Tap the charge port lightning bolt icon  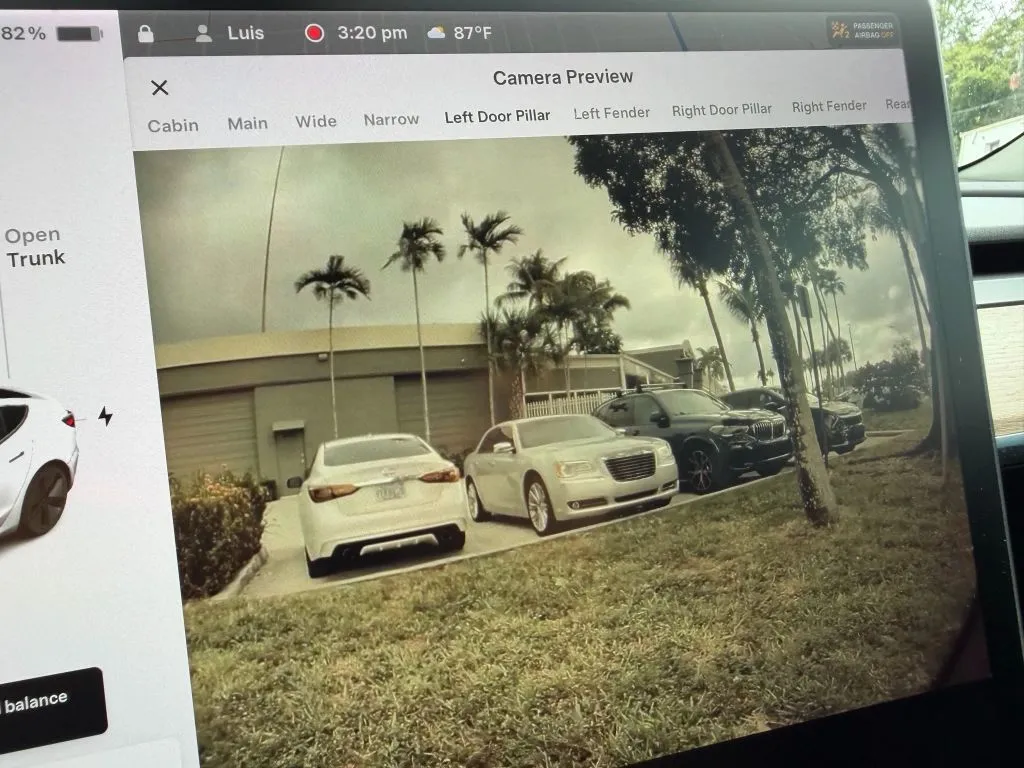click(105, 416)
